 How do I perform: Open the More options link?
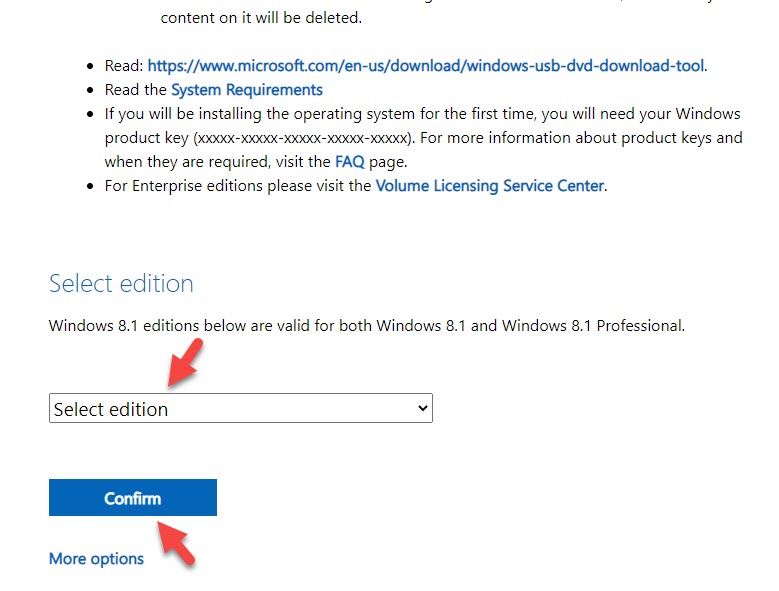coord(96,559)
